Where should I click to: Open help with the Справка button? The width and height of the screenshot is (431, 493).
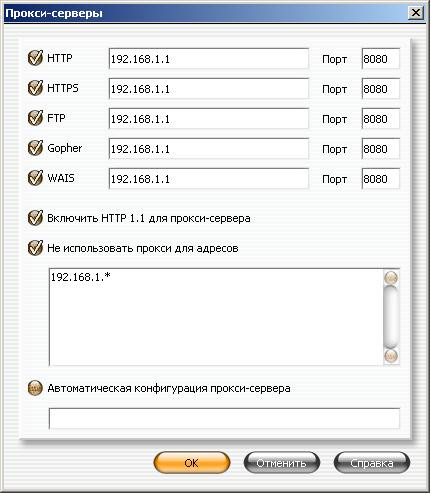pyautogui.click(x=372, y=463)
